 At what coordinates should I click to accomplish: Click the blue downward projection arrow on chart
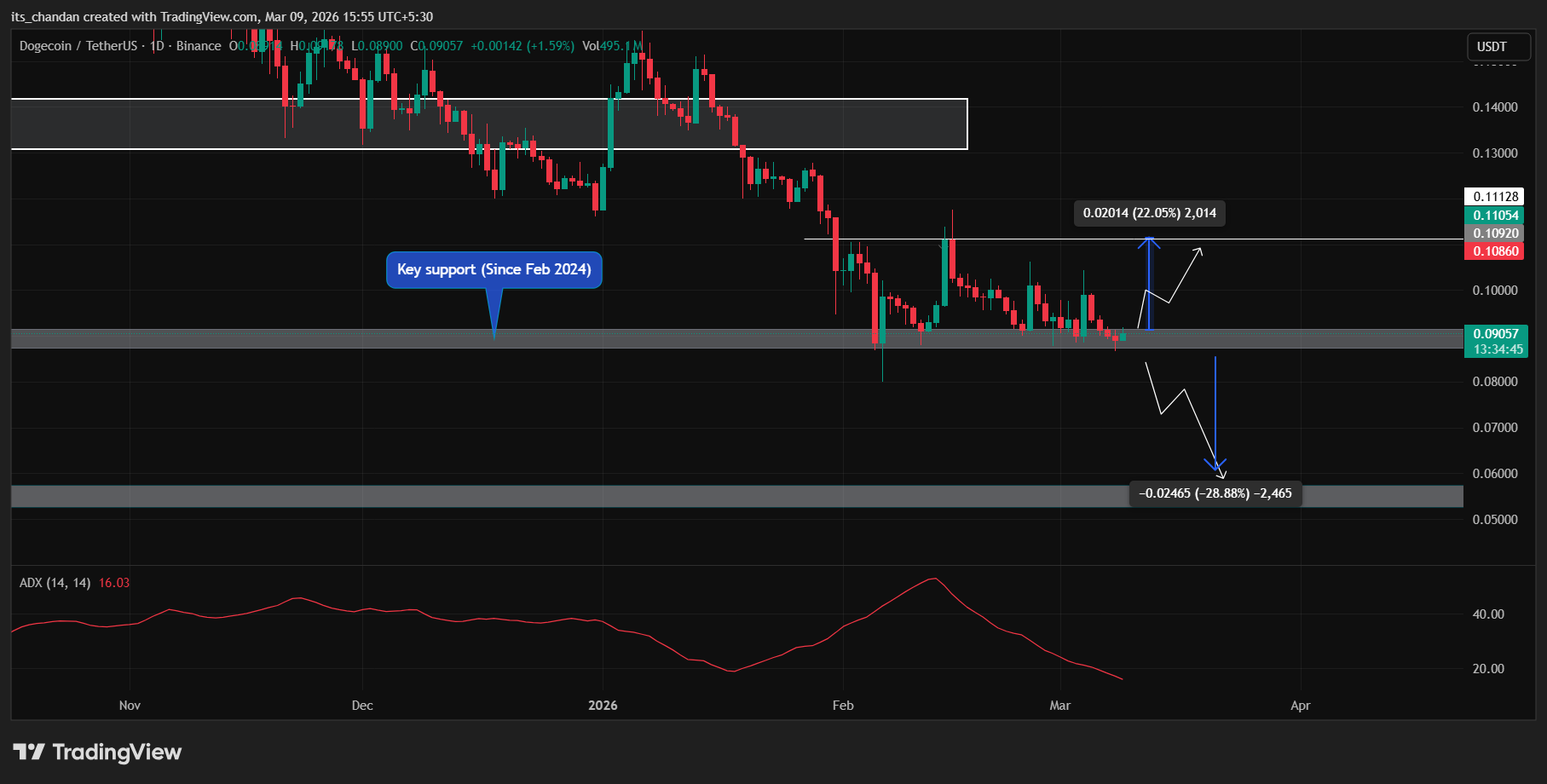click(1216, 409)
